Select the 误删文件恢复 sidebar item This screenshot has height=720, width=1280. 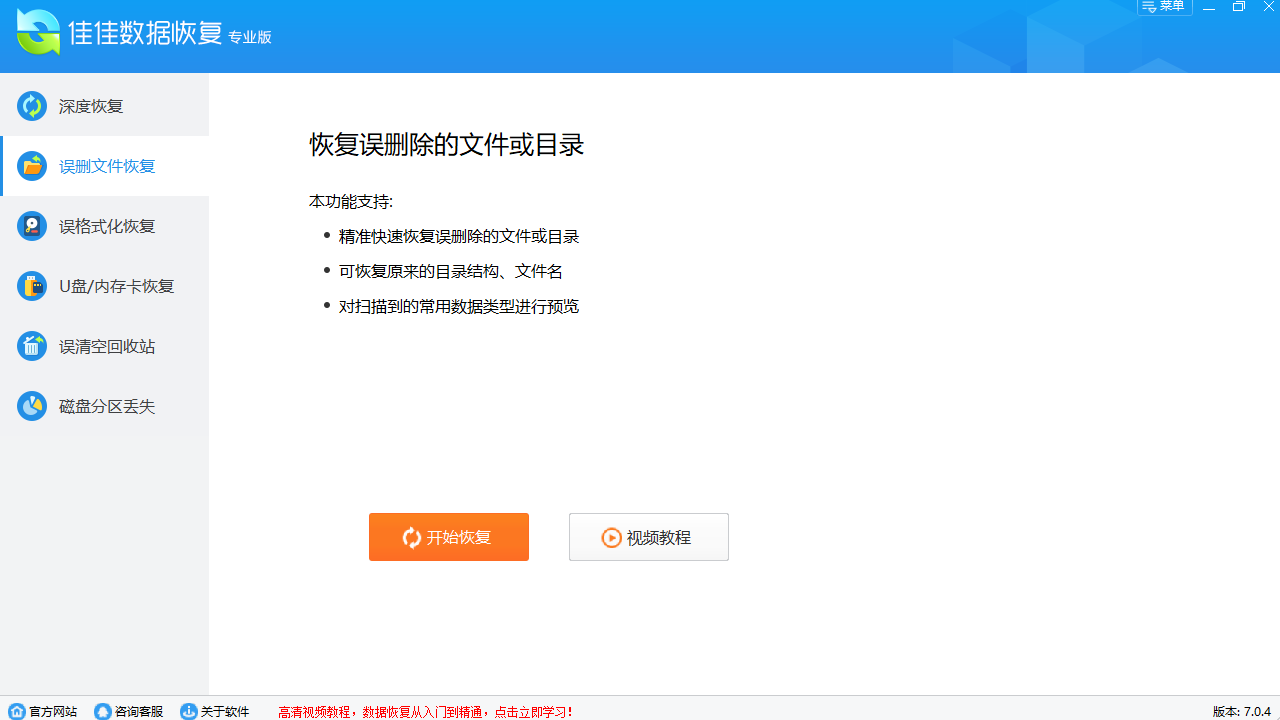click(104, 166)
